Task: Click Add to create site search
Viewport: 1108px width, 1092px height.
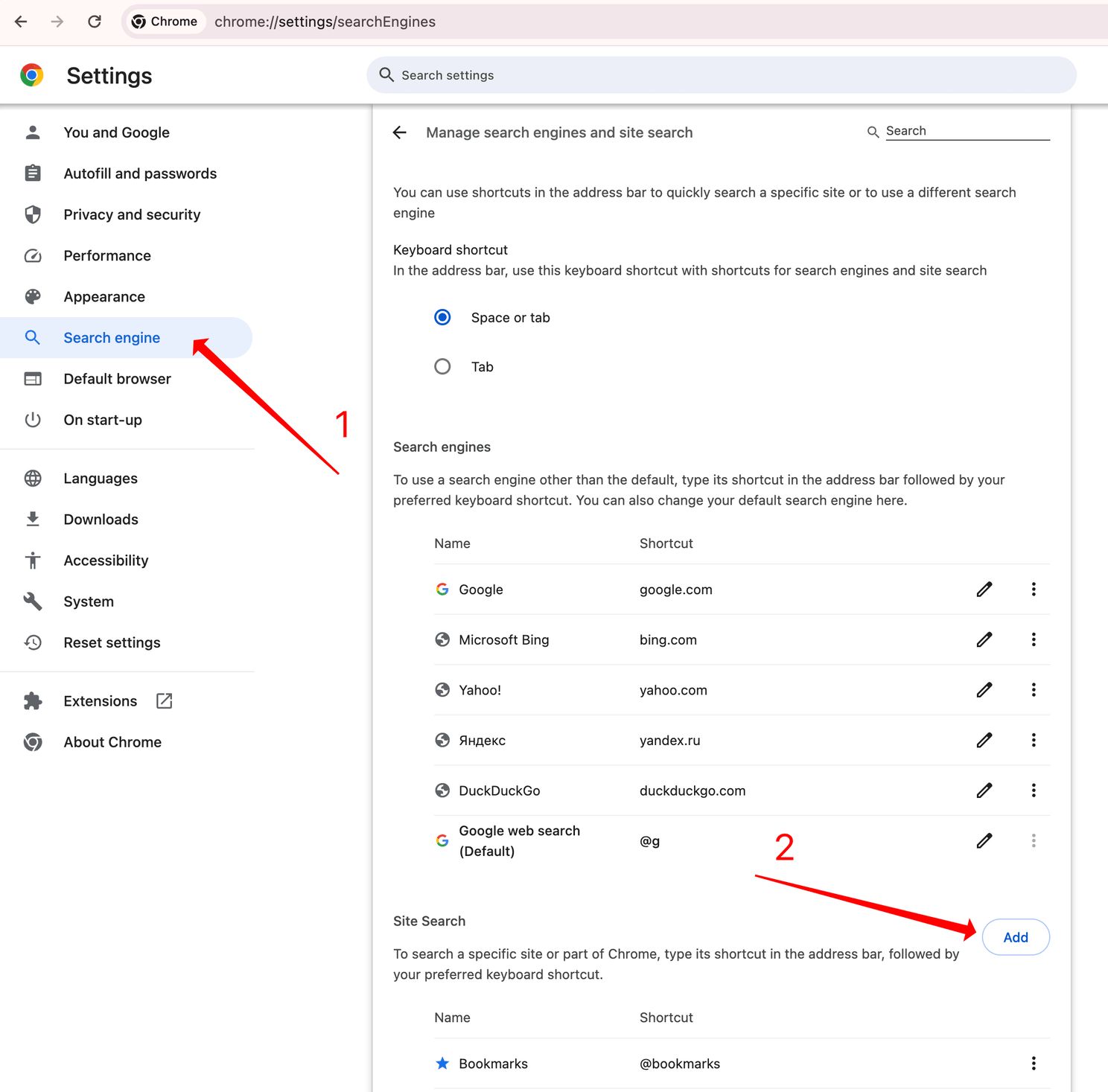Action: coord(1016,937)
